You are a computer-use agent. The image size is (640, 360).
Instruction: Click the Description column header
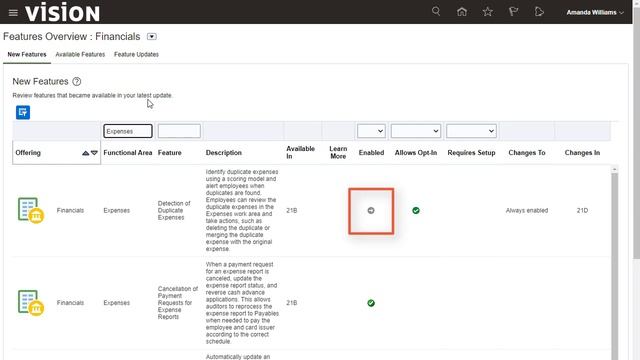[x=224, y=153]
